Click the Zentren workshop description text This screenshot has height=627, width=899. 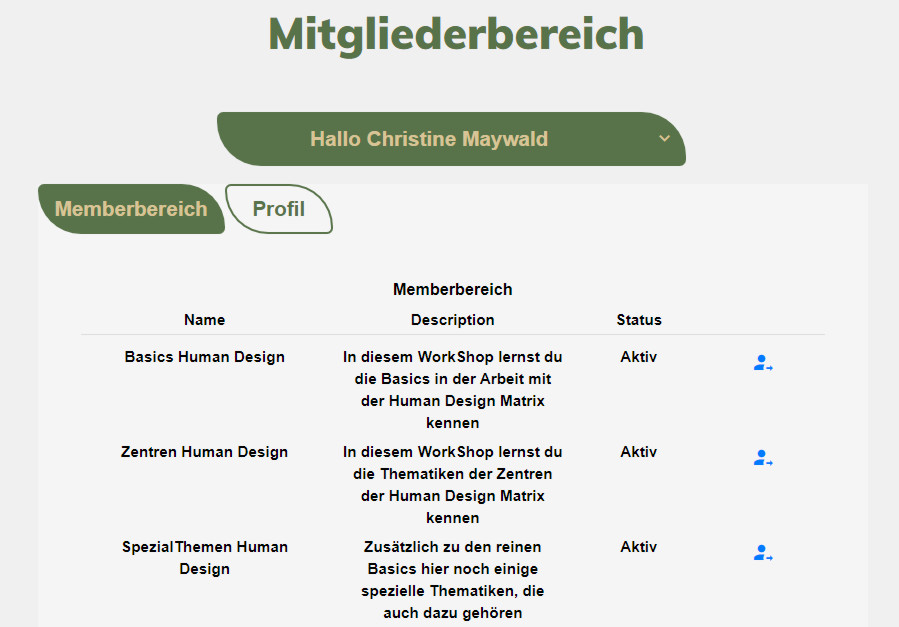click(452, 485)
